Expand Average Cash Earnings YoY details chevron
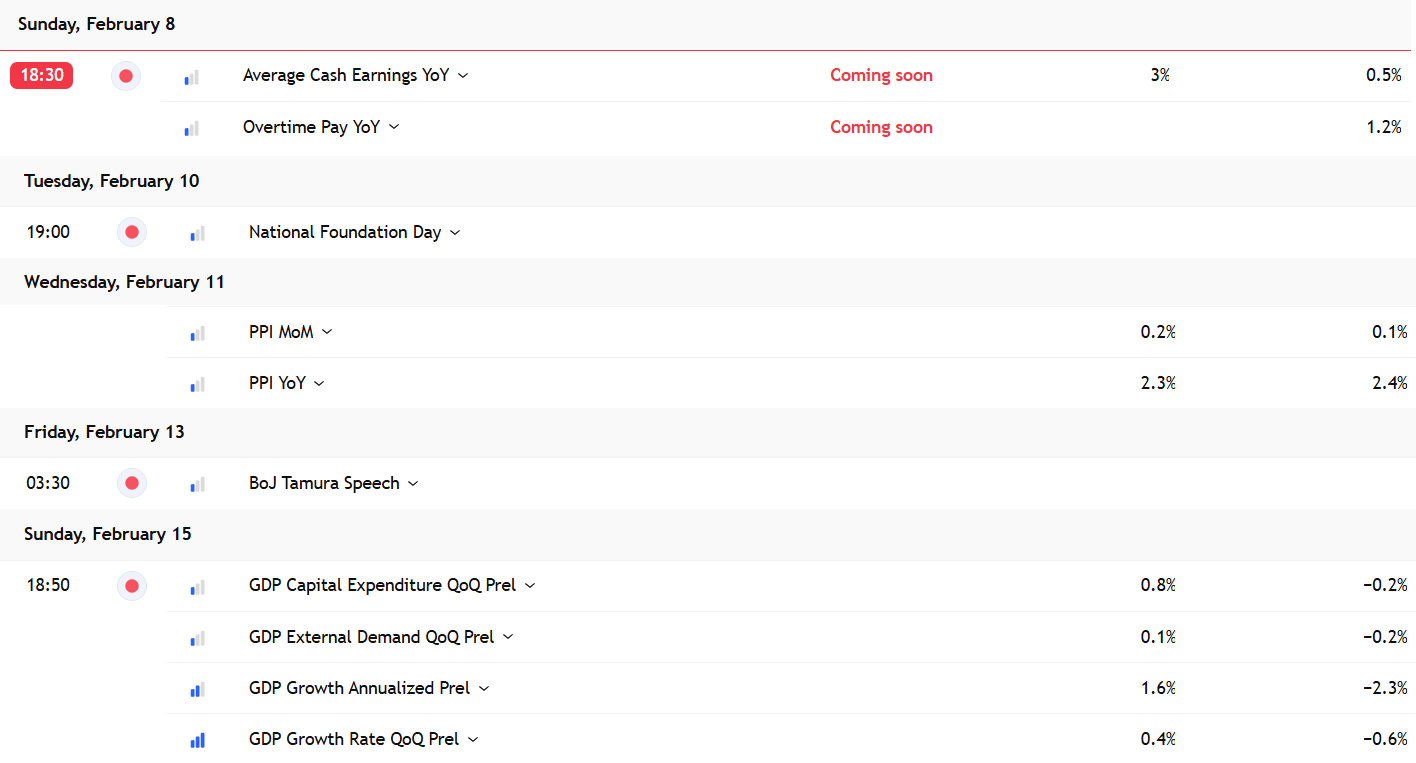1416x763 pixels. click(463, 76)
